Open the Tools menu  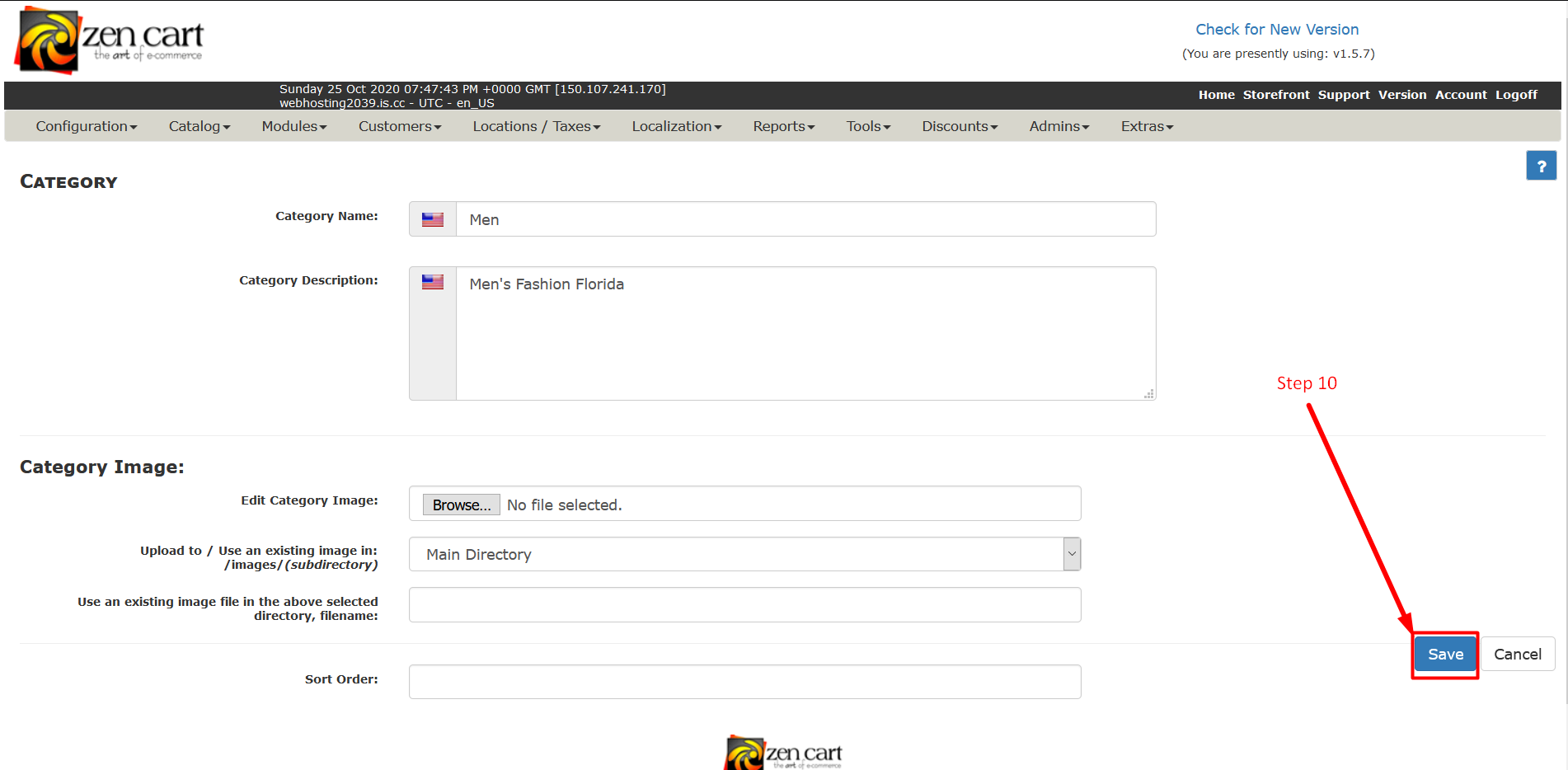click(869, 126)
